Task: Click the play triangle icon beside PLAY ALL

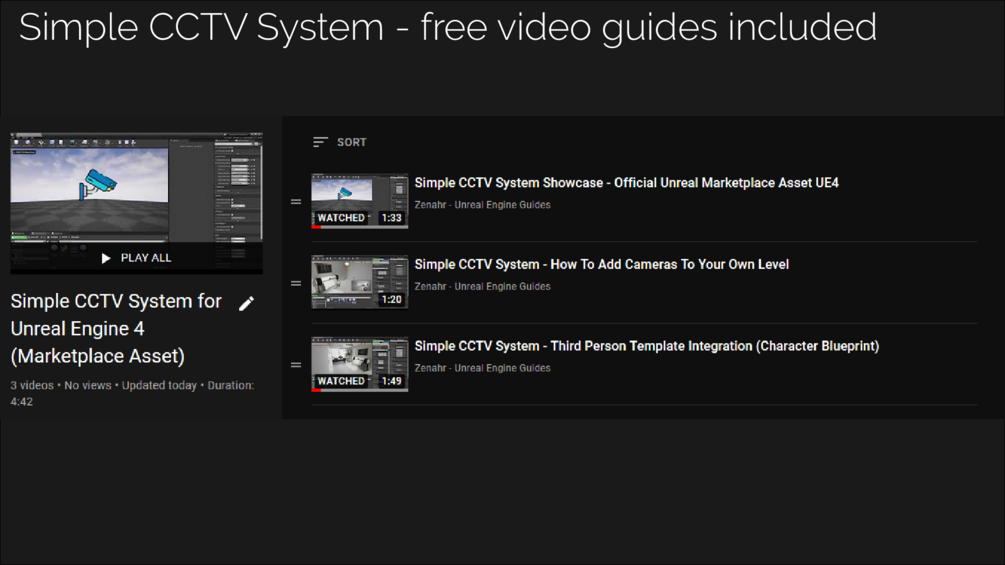Action: [x=106, y=258]
